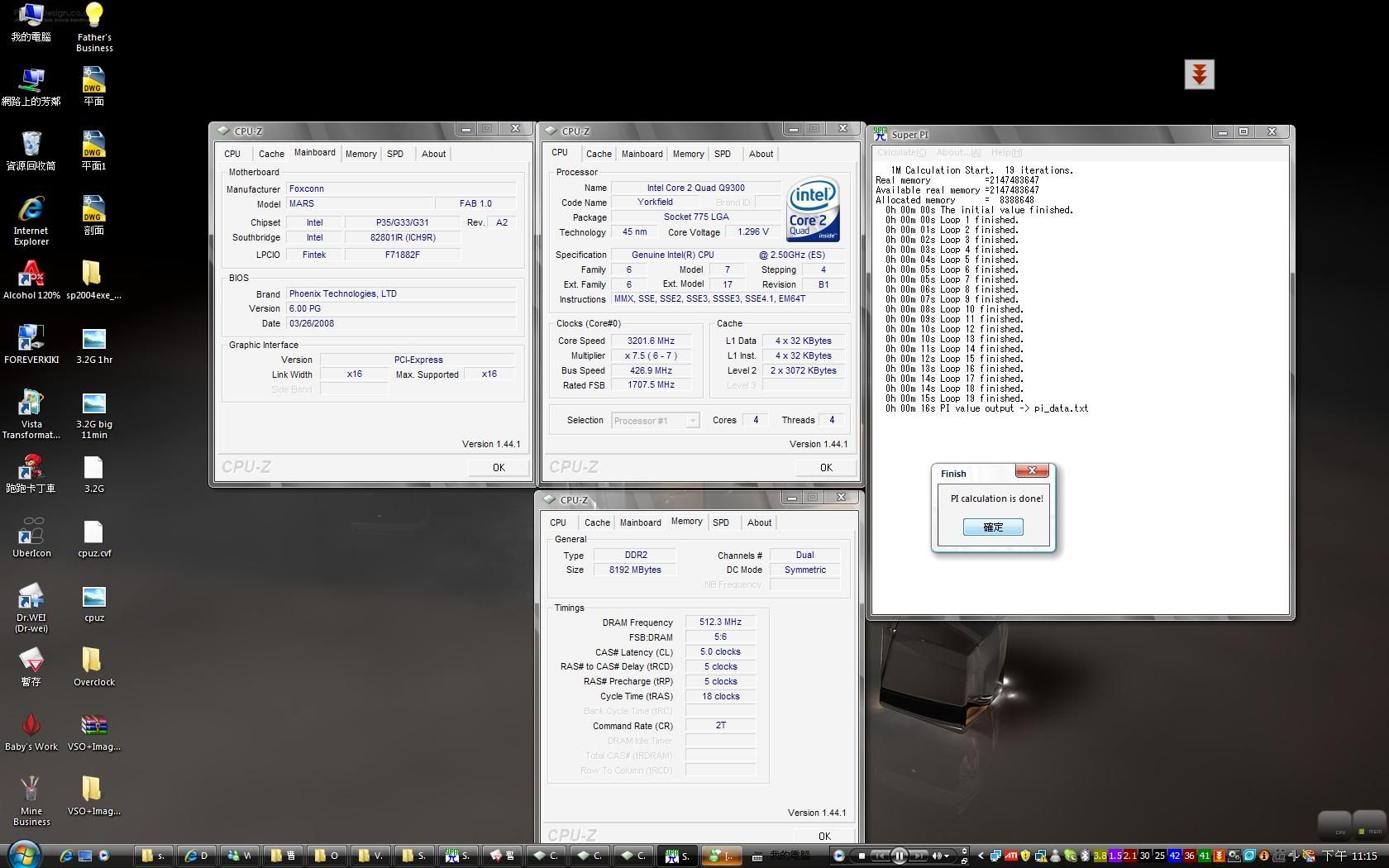The height and width of the screenshot is (868, 1389).
Task: Click OK in the processor CPU-Z window
Action: pos(826,467)
